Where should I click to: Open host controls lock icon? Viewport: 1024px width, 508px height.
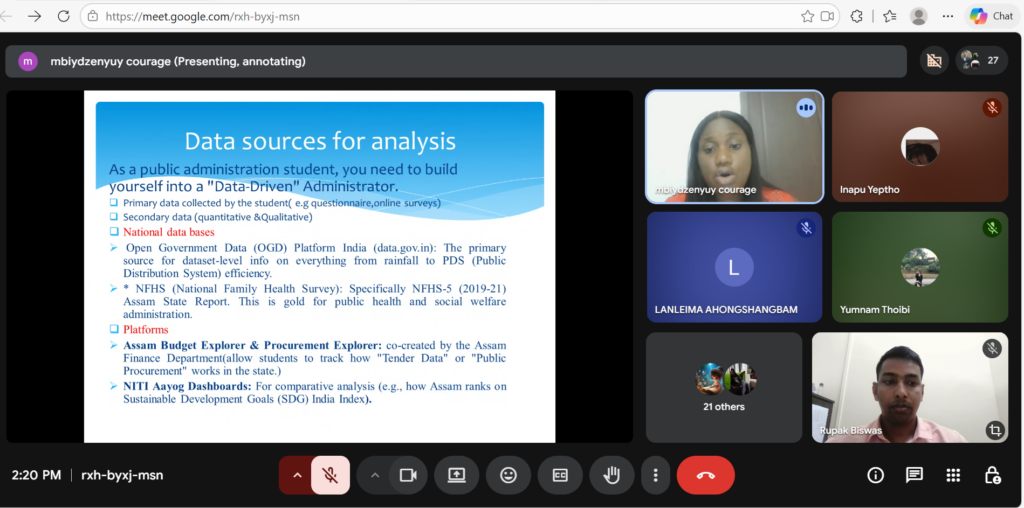(x=992, y=475)
